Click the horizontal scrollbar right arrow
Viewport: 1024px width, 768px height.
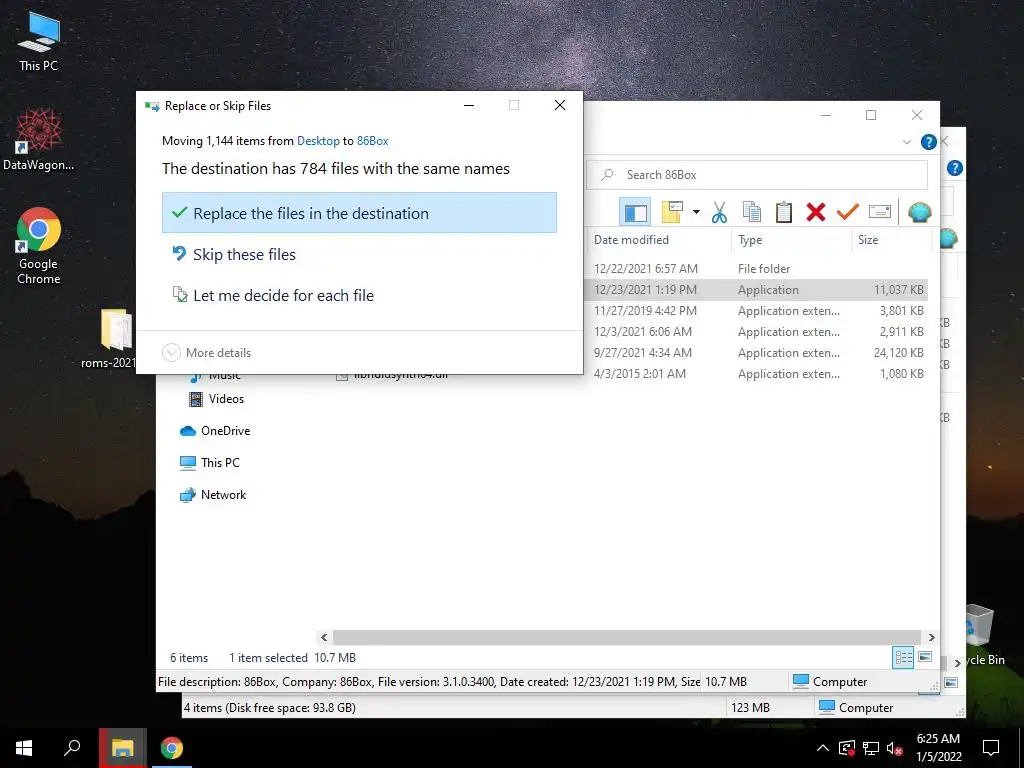[x=931, y=637]
